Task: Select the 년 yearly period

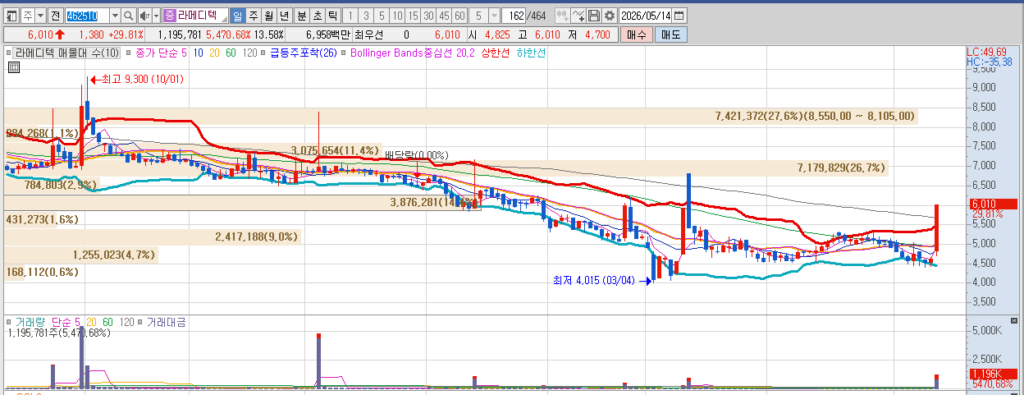Action: [285, 16]
